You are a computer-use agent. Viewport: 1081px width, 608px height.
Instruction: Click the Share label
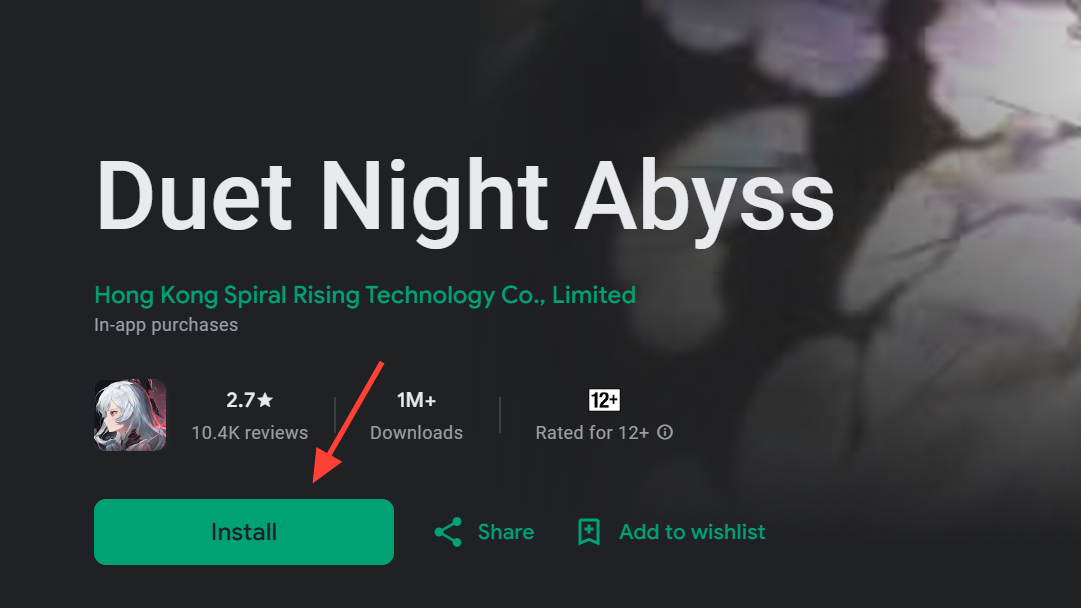click(504, 531)
